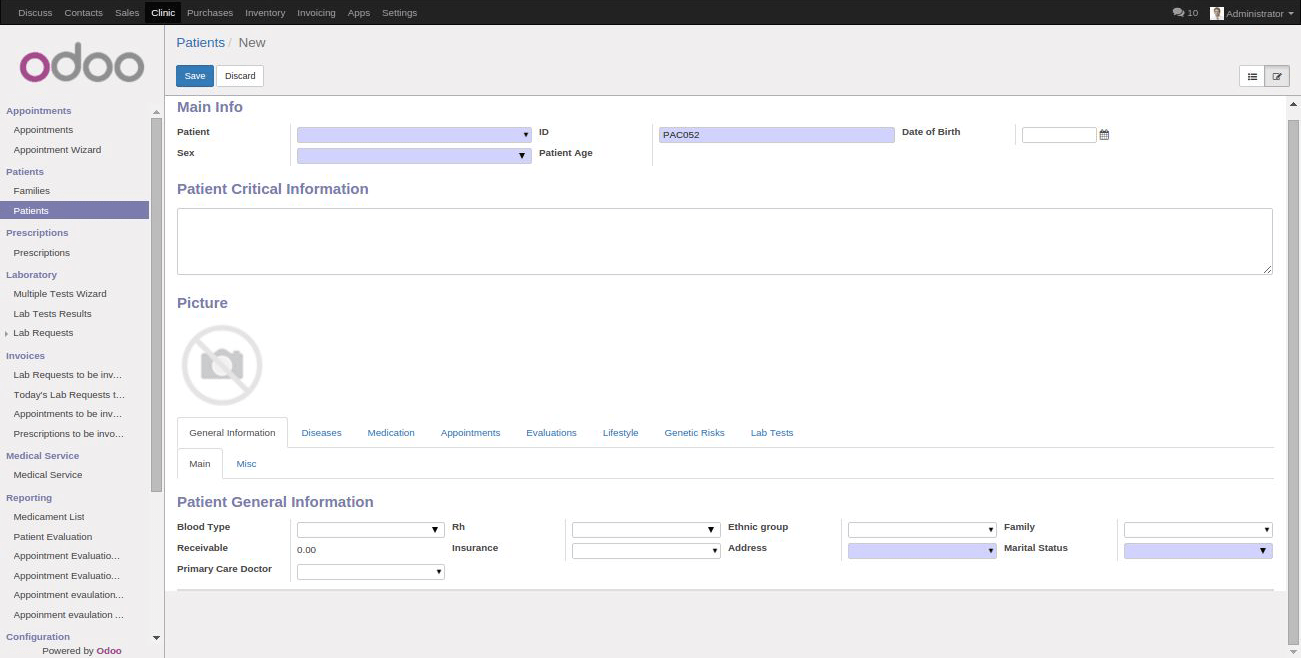Click the sidebar scroll-down arrow
The width and height of the screenshot is (1301, 658).
[156, 637]
